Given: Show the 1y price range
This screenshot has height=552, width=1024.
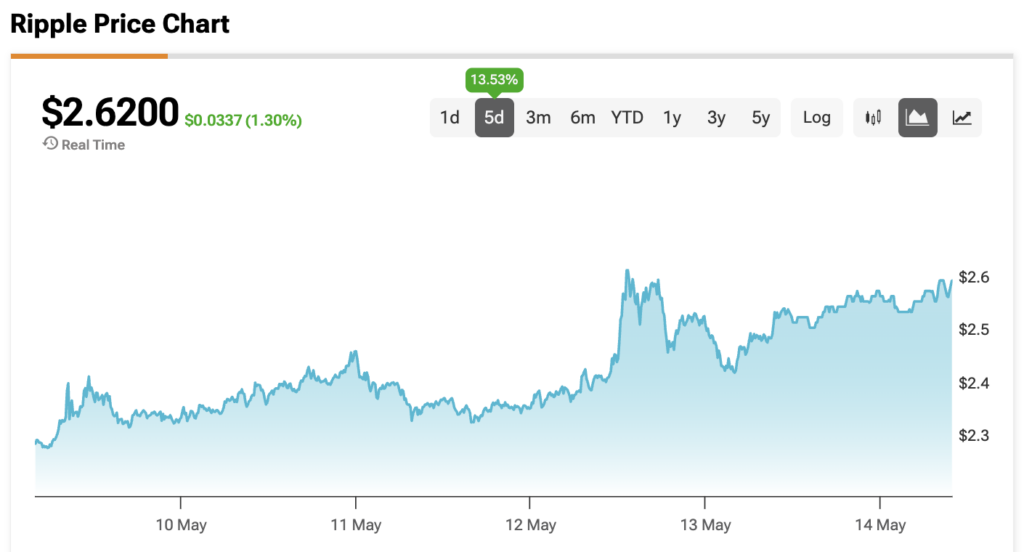Looking at the screenshot, I should coord(672,118).
